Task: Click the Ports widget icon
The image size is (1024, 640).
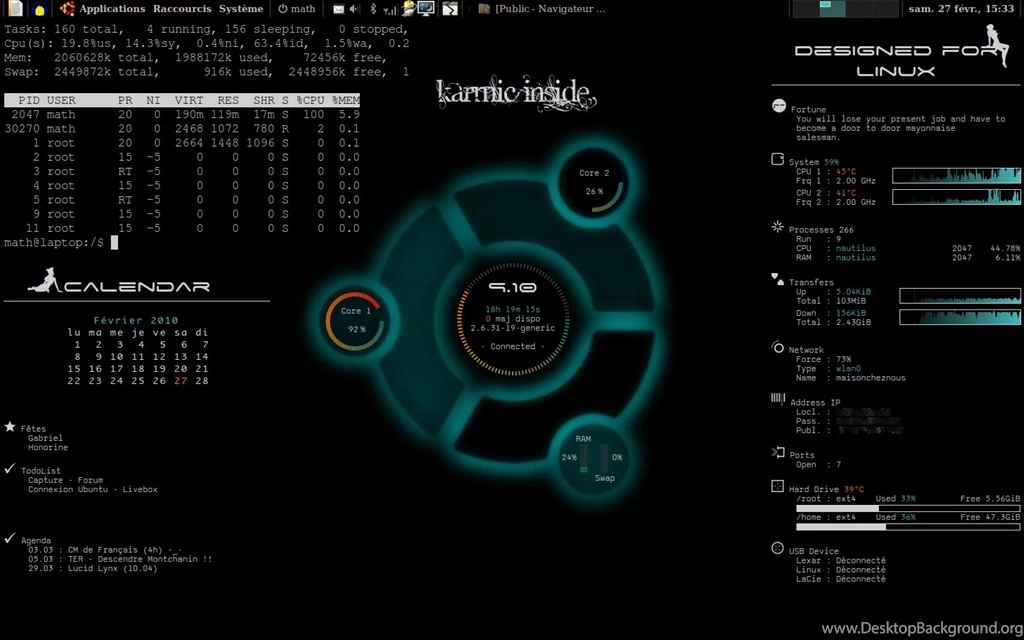Action: 778,452
